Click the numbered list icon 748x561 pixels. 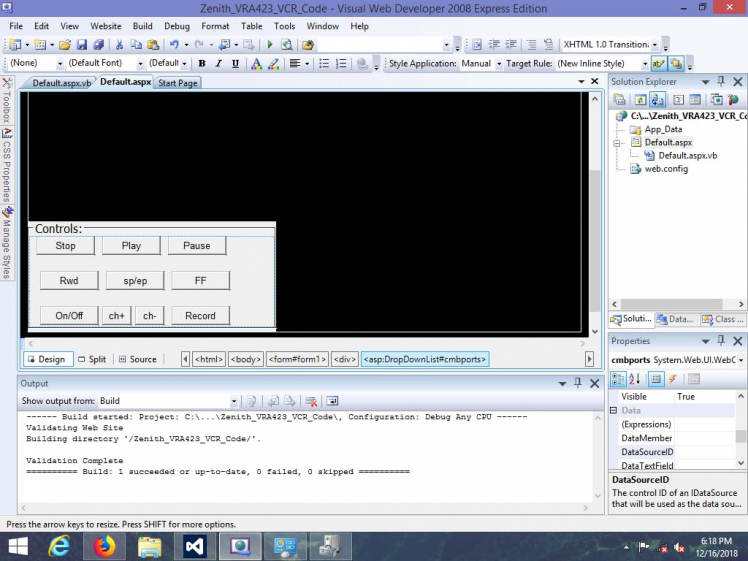[x=341, y=63]
